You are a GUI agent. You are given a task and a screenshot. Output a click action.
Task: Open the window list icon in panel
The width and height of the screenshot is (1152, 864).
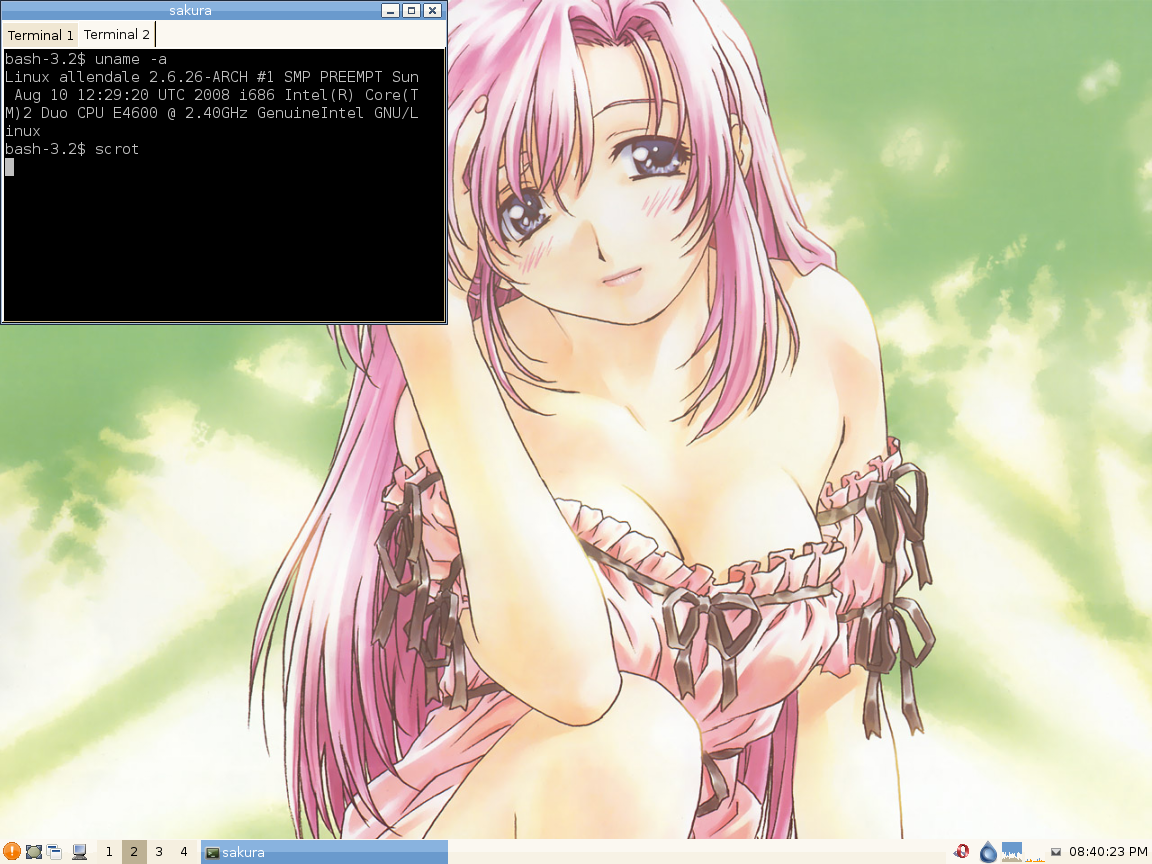tap(54, 852)
